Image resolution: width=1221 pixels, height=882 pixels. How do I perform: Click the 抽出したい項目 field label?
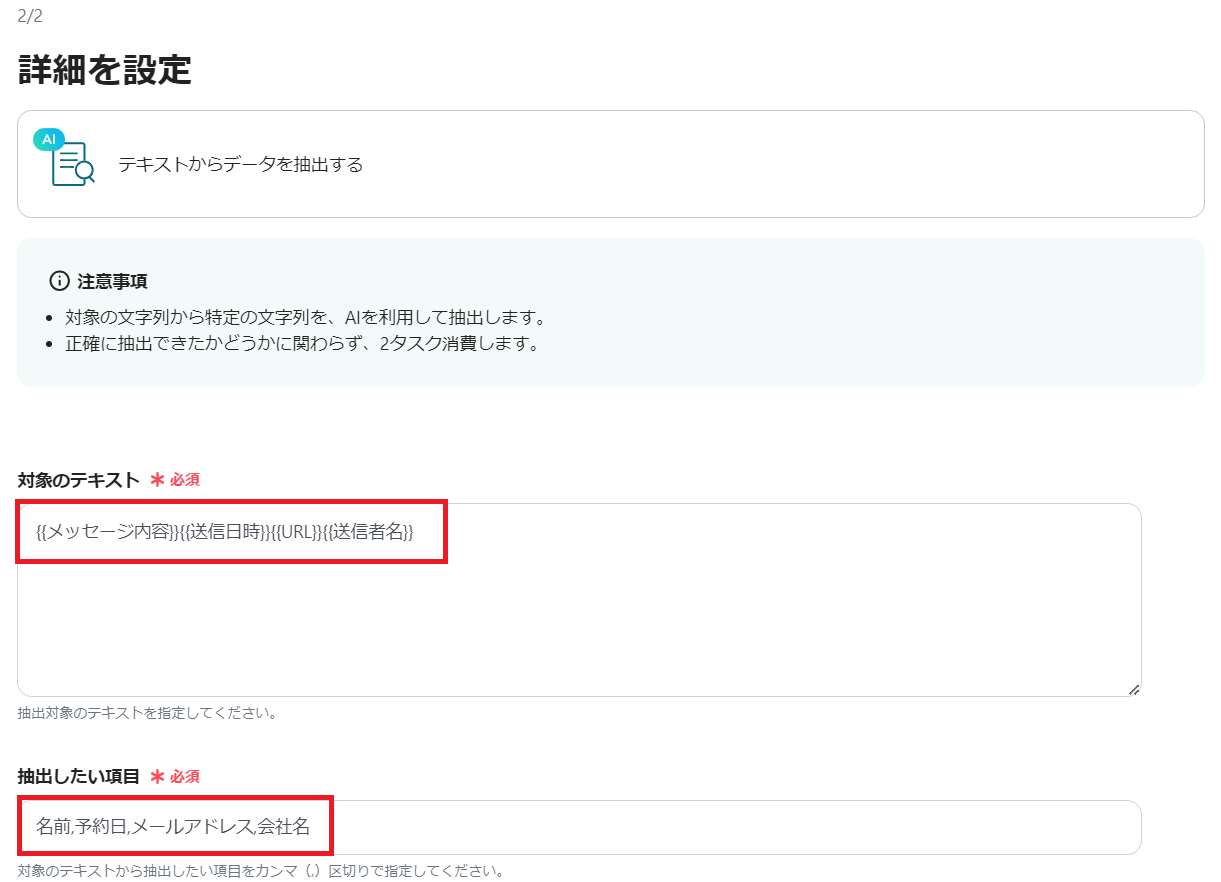(x=78, y=776)
